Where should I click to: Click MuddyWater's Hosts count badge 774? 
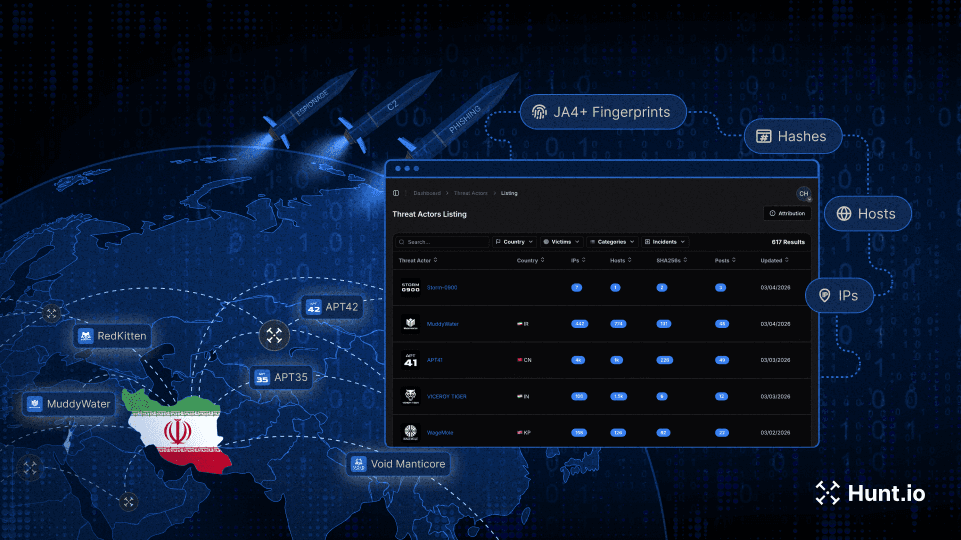coord(618,324)
